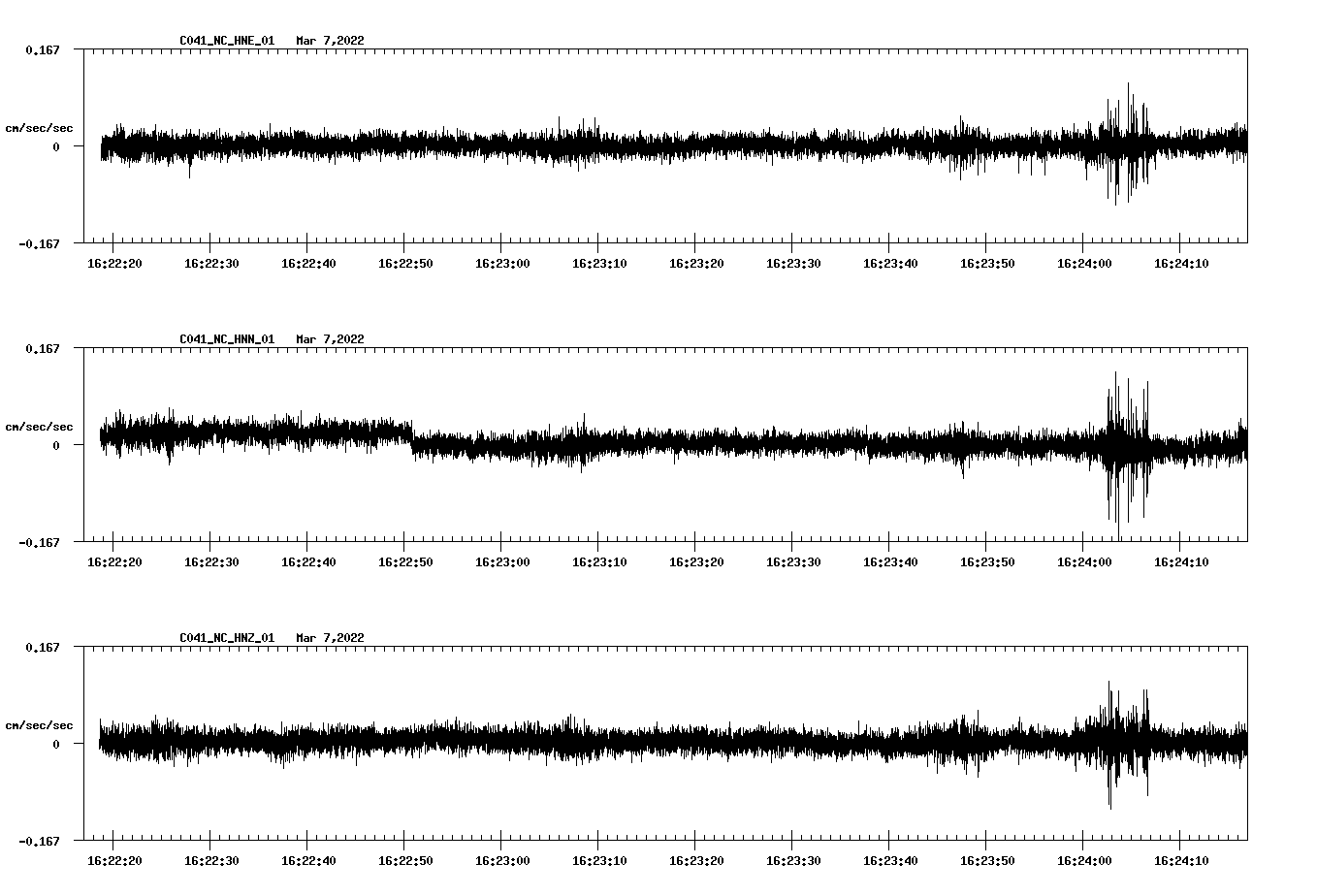This screenshot has height=896, width=1317.
Task: Click the -0.167 lower limit on HNZ axis
Action: point(39,841)
